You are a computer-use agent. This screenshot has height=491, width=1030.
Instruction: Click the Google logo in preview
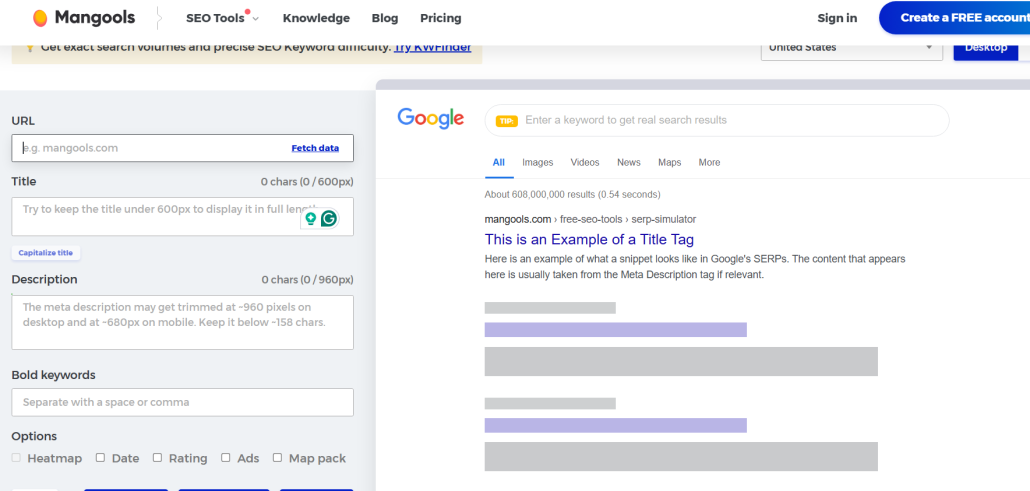431,118
